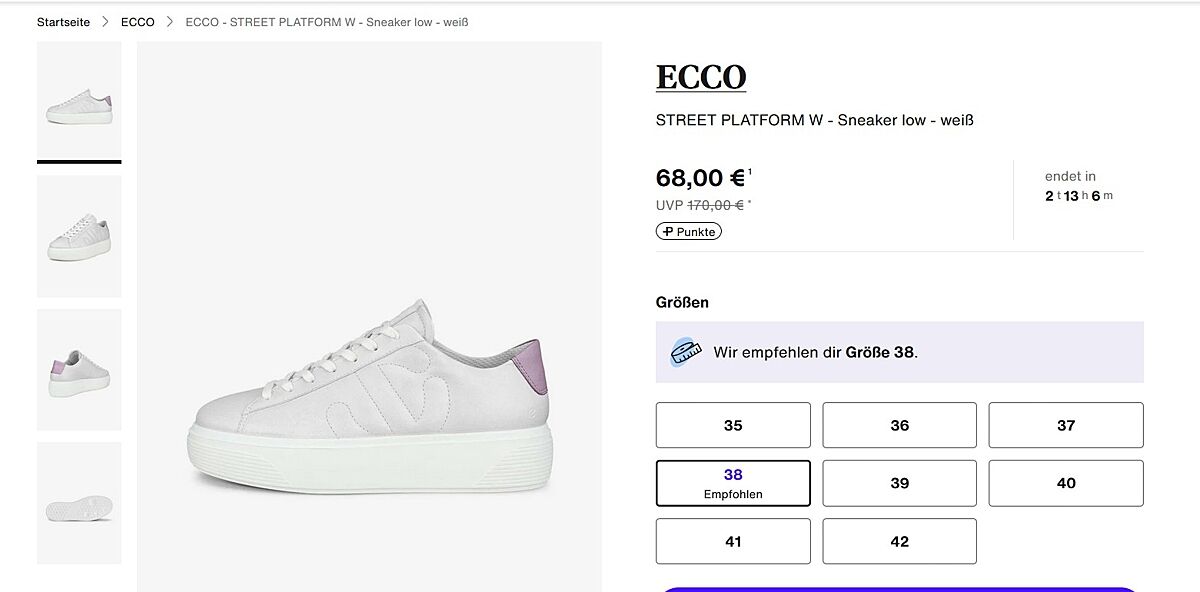The image size is (1200, 592).
Task: Show the second angled-view shoe thumbnail
Action: 79,236
